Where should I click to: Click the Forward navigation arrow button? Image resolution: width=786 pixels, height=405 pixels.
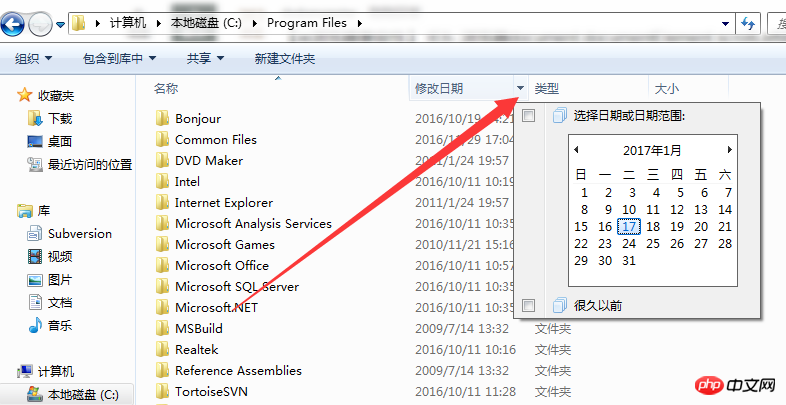40,24
